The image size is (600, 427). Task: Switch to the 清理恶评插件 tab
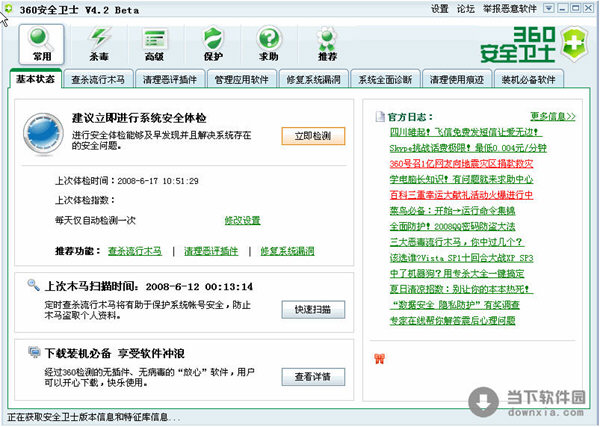coord(170,80)
